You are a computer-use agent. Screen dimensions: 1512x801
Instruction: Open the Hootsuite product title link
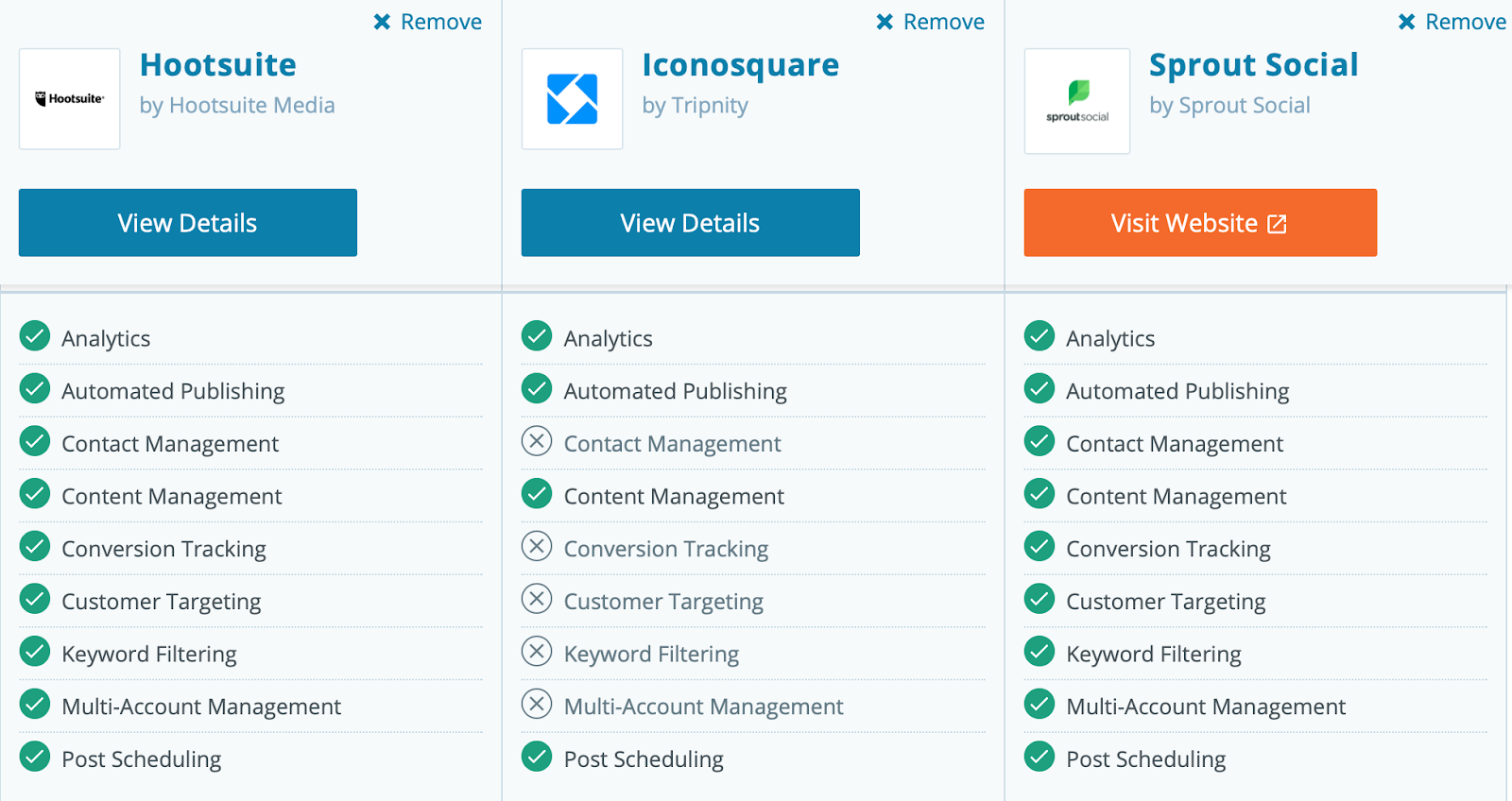pos(218,64)
